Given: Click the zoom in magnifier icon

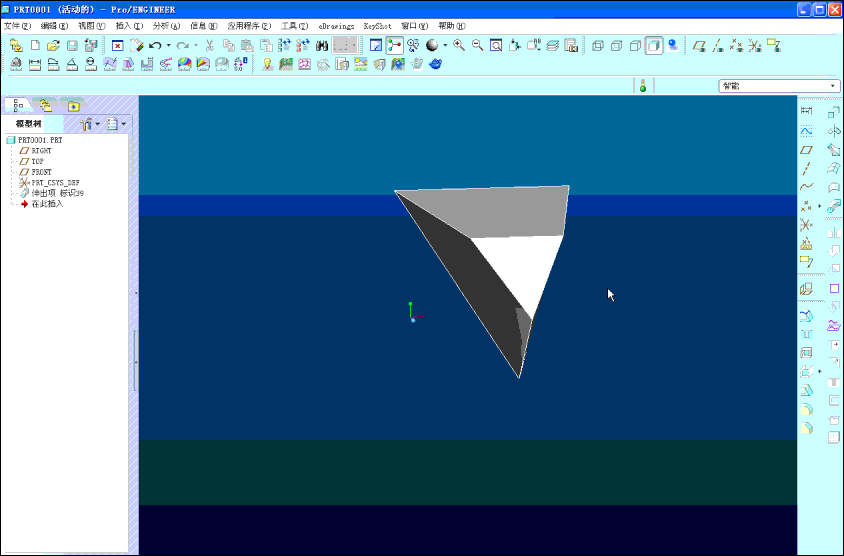Looking at the screenshot, I should 459,45.
